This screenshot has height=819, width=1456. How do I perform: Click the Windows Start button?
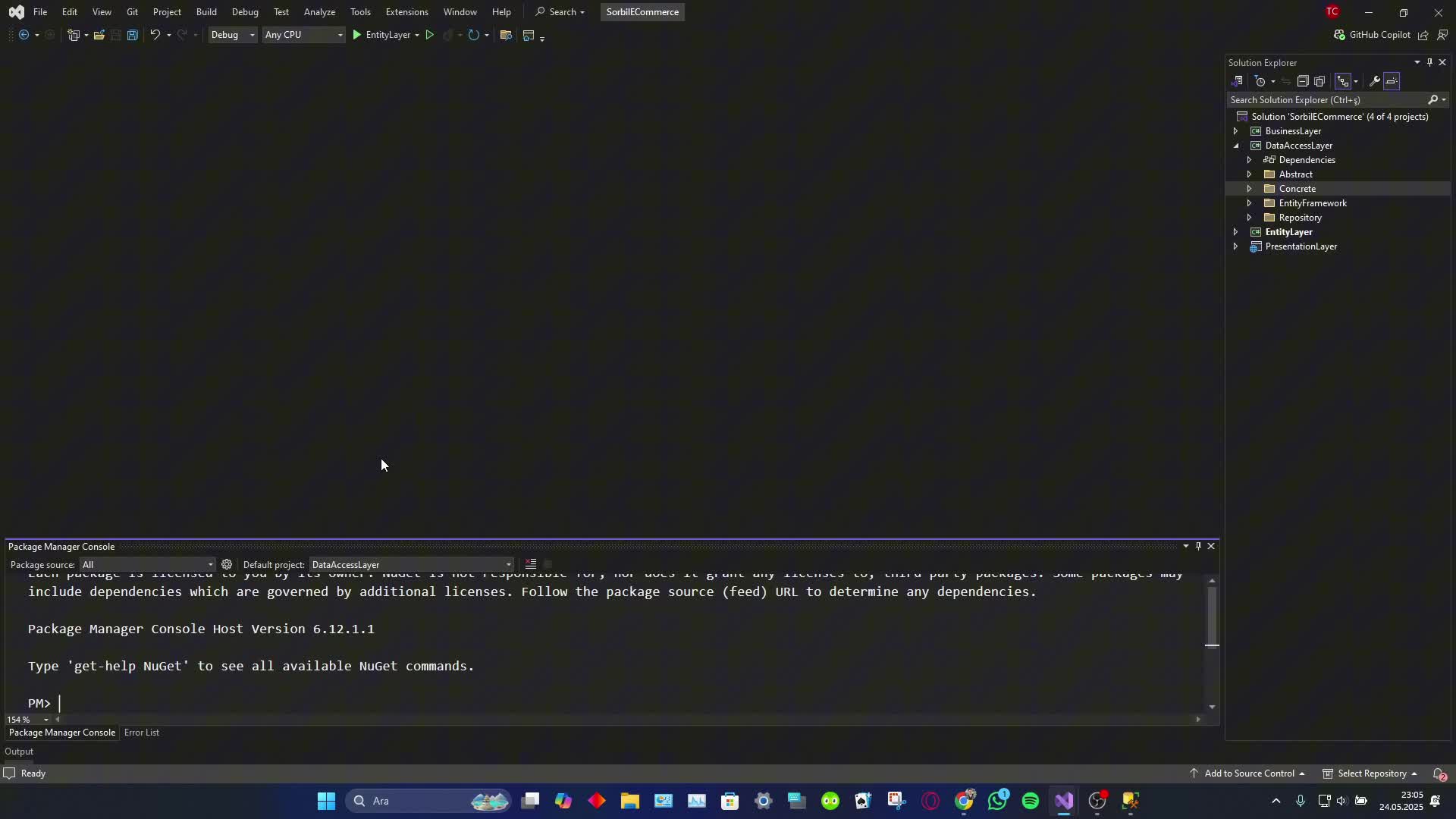pyautogui.click(x=326, y=801)
